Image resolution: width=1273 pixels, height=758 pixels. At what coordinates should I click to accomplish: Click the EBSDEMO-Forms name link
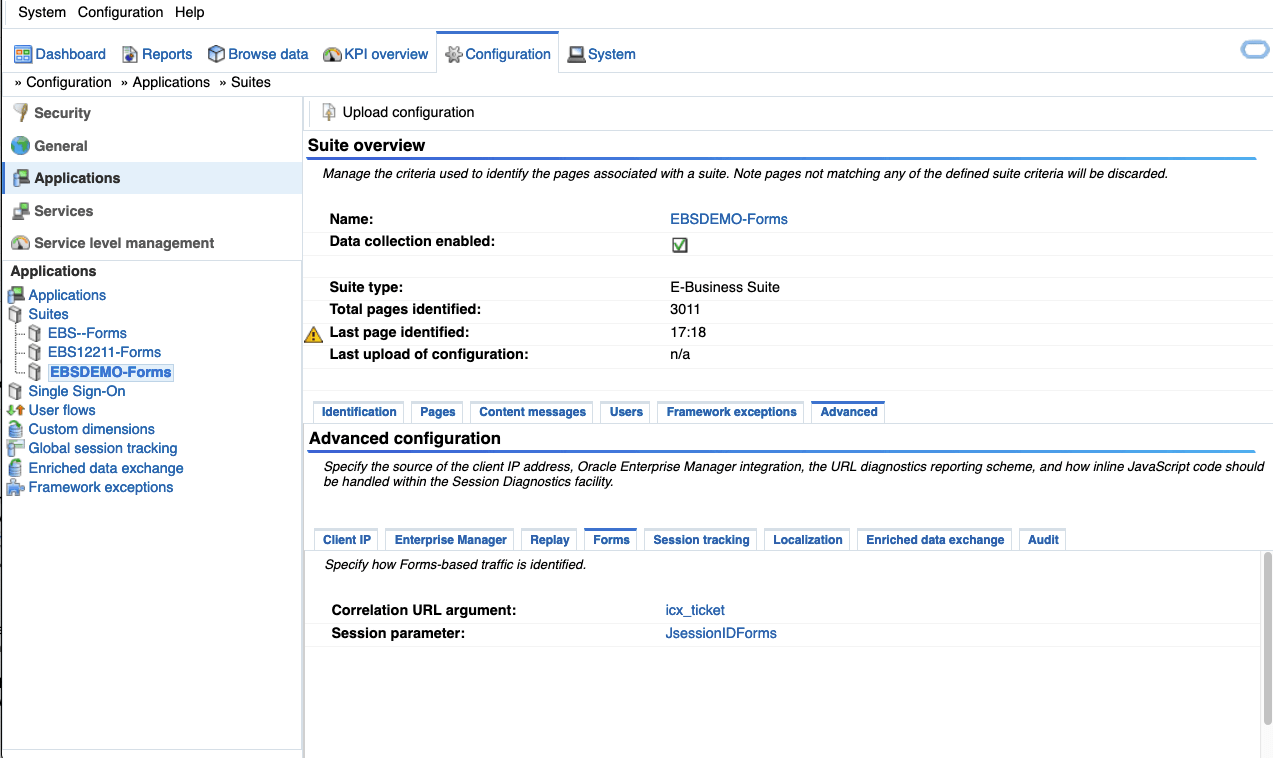tap(729, 219)
